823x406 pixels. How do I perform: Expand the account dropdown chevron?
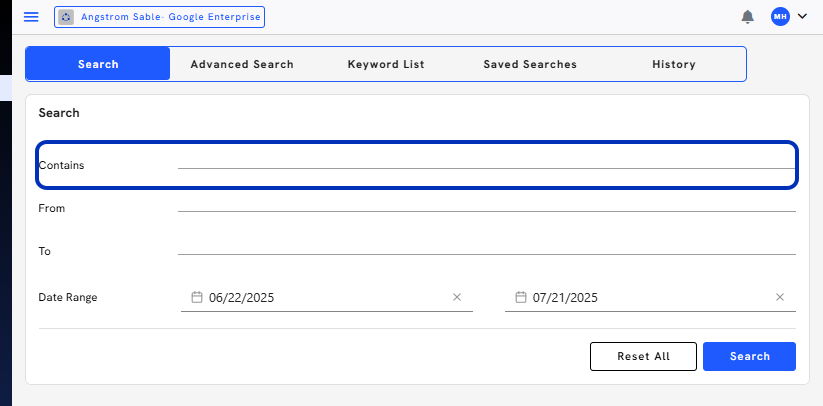[x=802, y=16]
